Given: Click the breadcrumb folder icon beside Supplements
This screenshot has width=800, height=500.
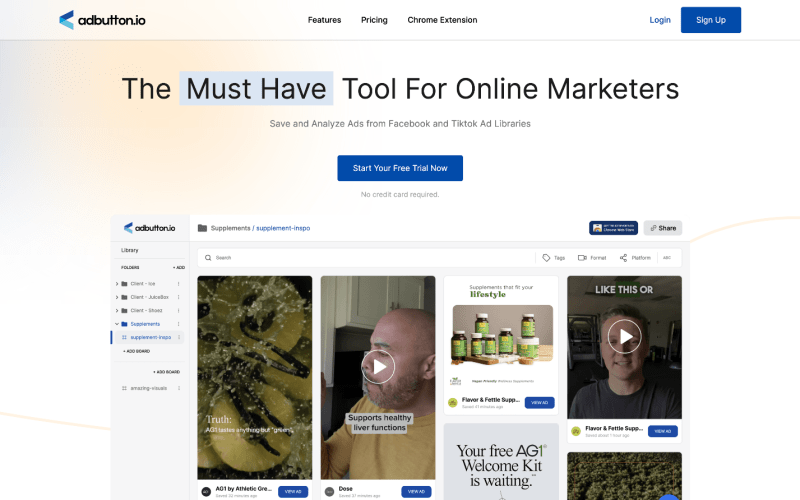Looking at the screenshot, I should click(x=202, y=228).
